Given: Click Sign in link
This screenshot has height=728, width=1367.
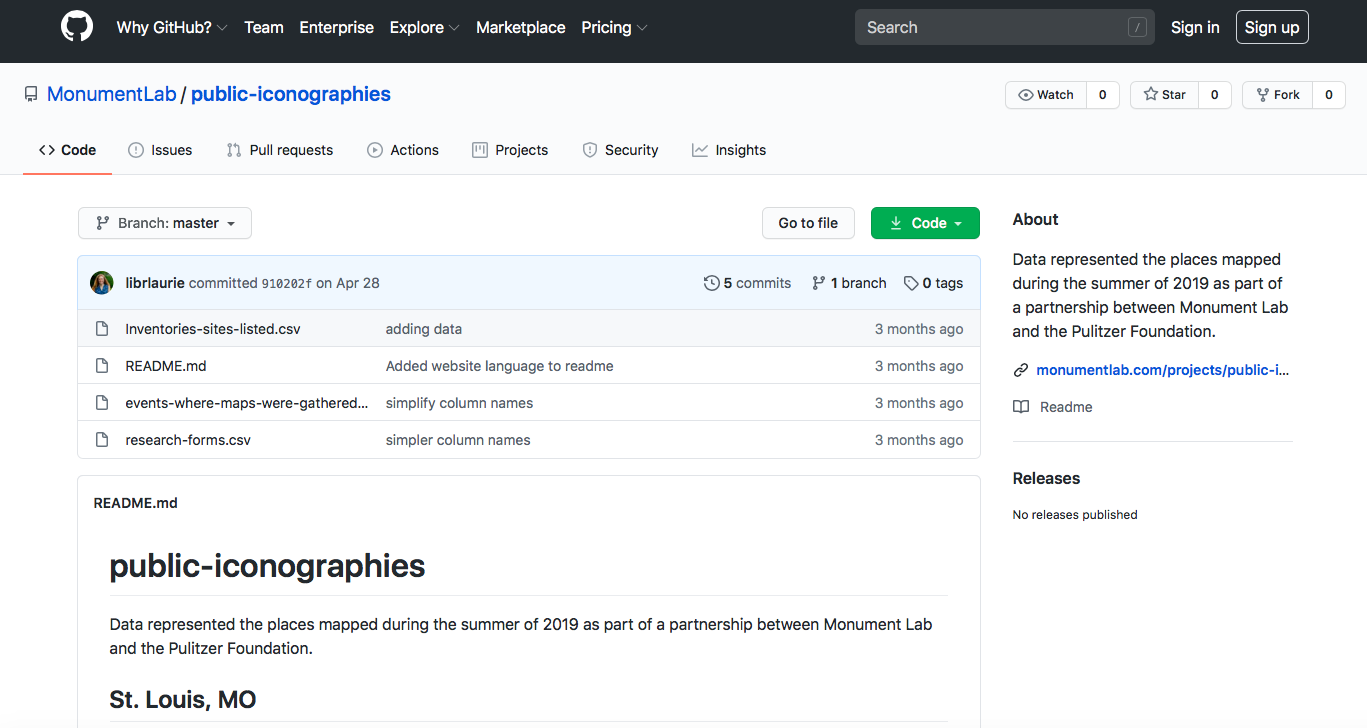Looking at the screenshot, I should coord(1195,27).
